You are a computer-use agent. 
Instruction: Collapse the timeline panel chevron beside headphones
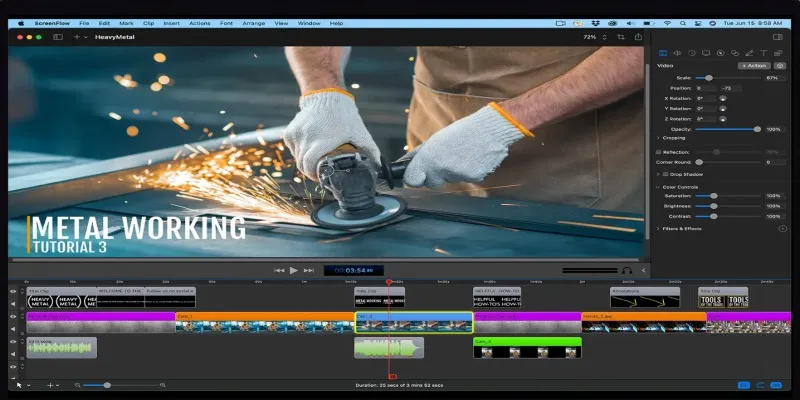[643, 270]
